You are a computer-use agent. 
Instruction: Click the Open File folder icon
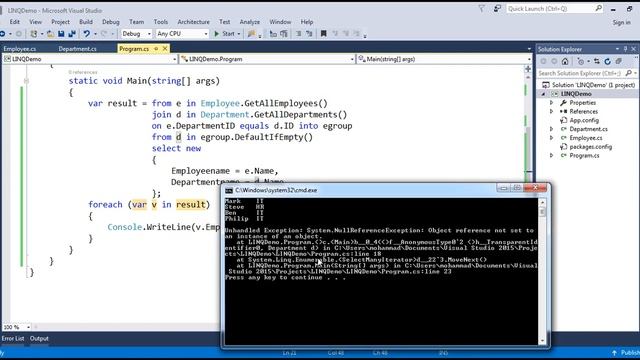(x=50, y=34)
